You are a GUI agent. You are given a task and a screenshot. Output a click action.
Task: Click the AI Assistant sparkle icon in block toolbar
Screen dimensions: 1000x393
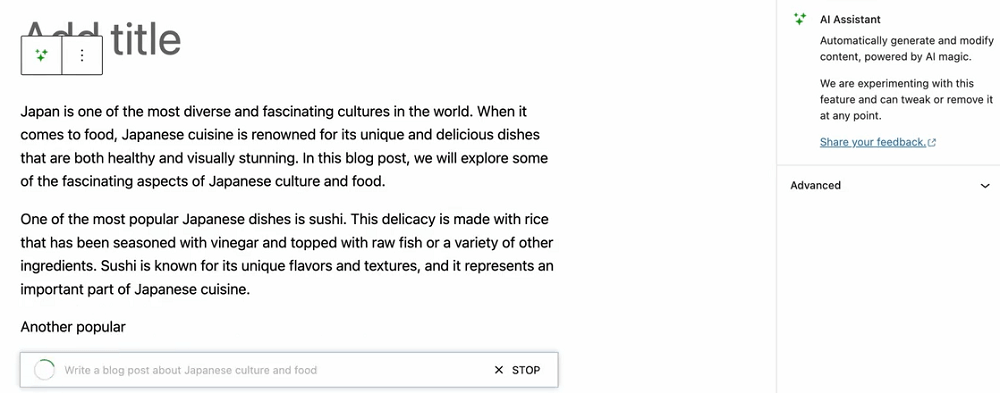[x=41, y=56]
